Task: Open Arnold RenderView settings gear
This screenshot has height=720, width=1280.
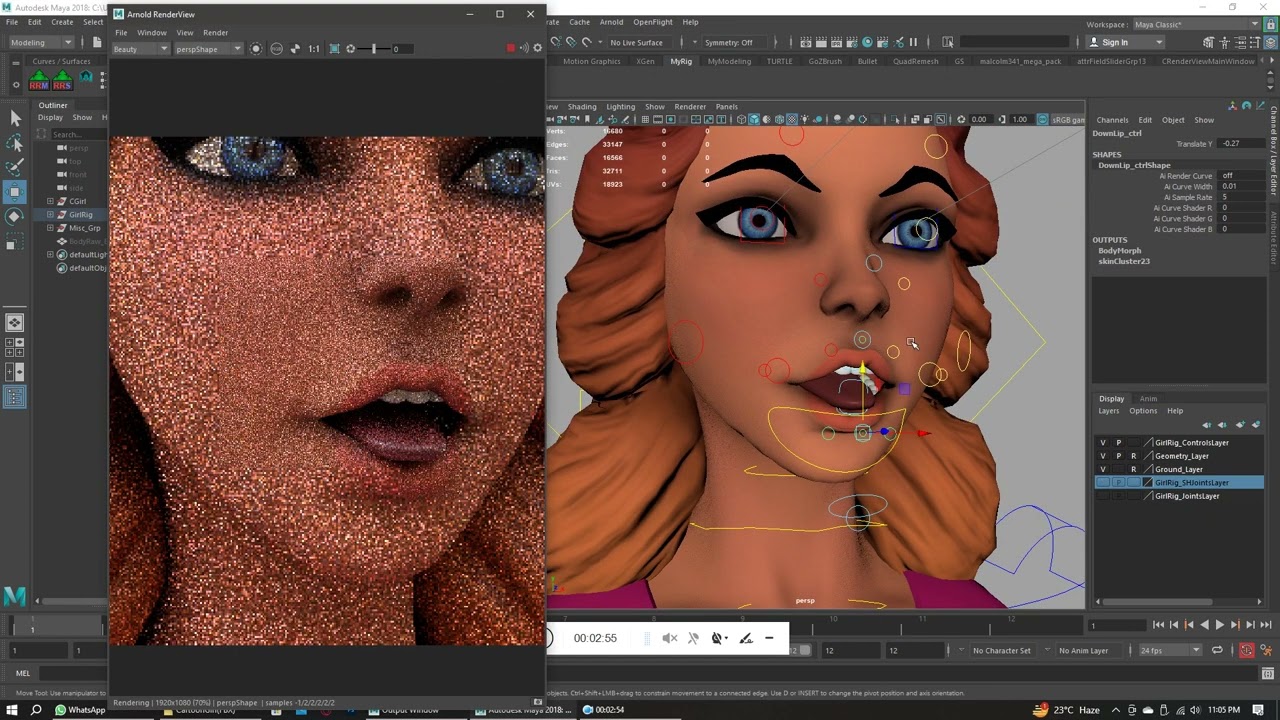Action: click(538, 48)
